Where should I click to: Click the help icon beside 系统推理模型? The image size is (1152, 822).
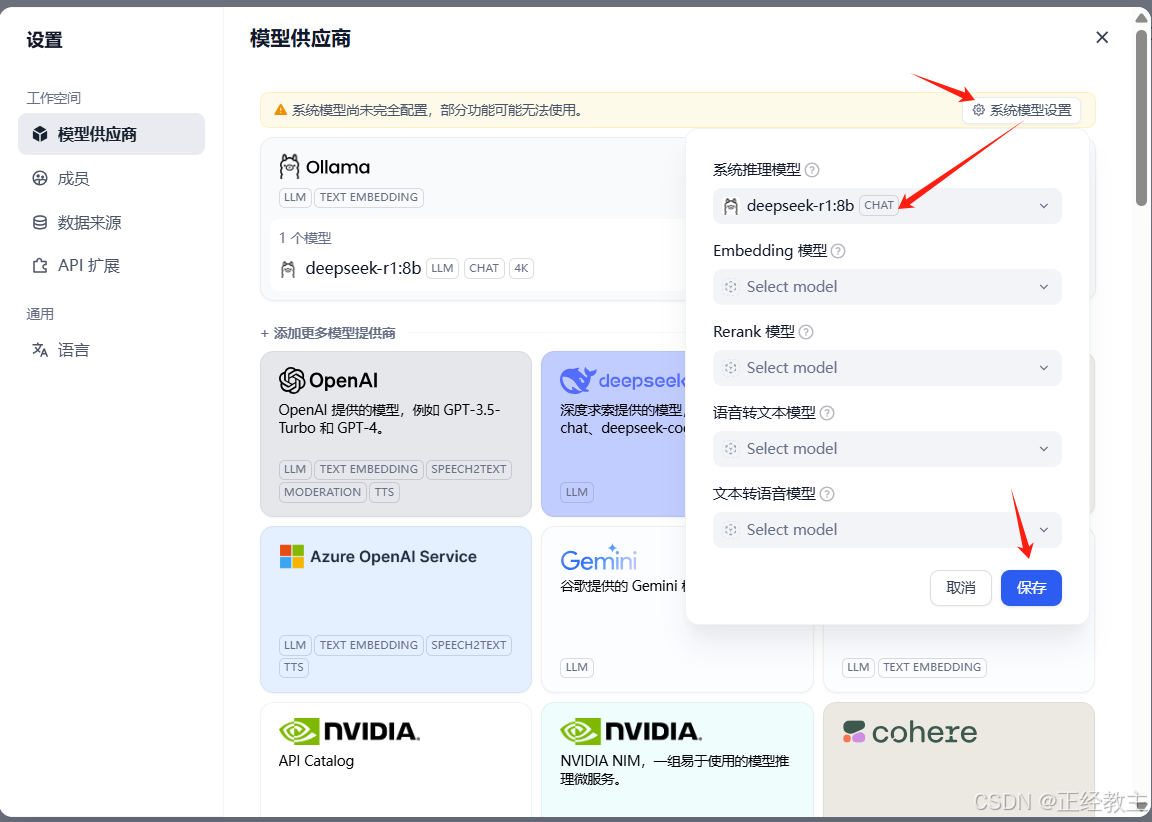[812, 170]
